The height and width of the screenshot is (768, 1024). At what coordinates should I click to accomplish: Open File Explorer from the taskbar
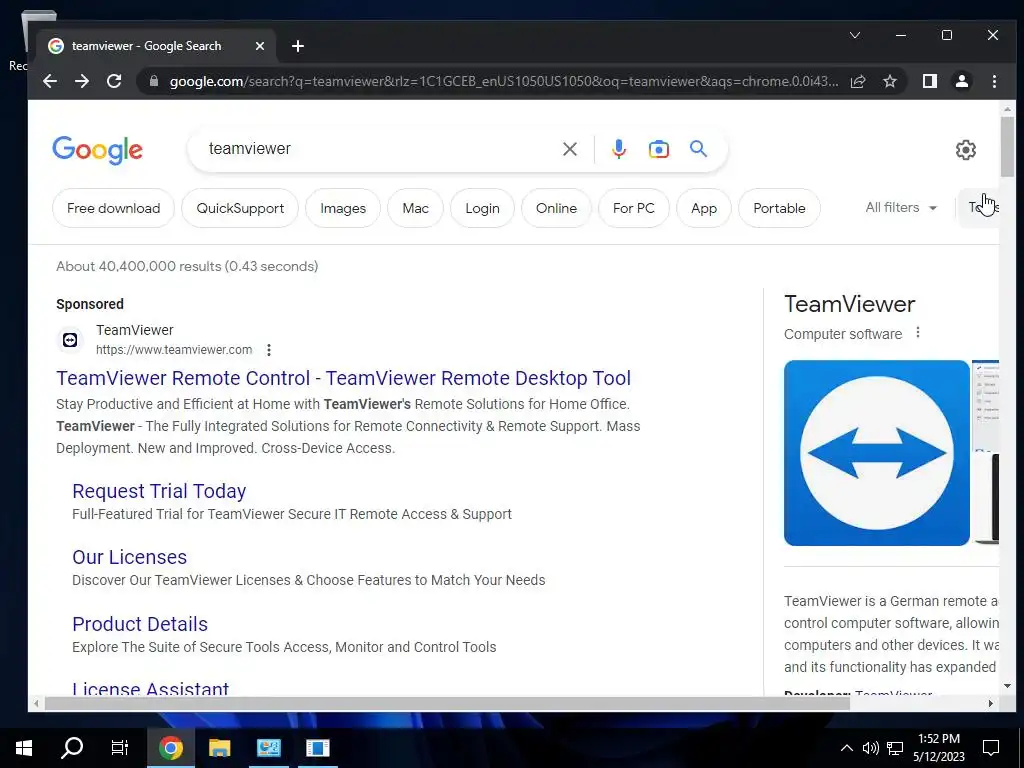coord(219,748)
